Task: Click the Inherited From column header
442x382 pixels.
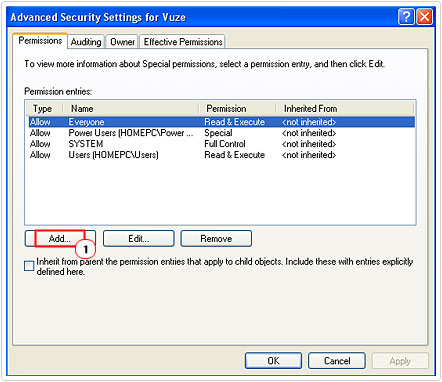Action: pyautogui.click(x=345, y=109)
